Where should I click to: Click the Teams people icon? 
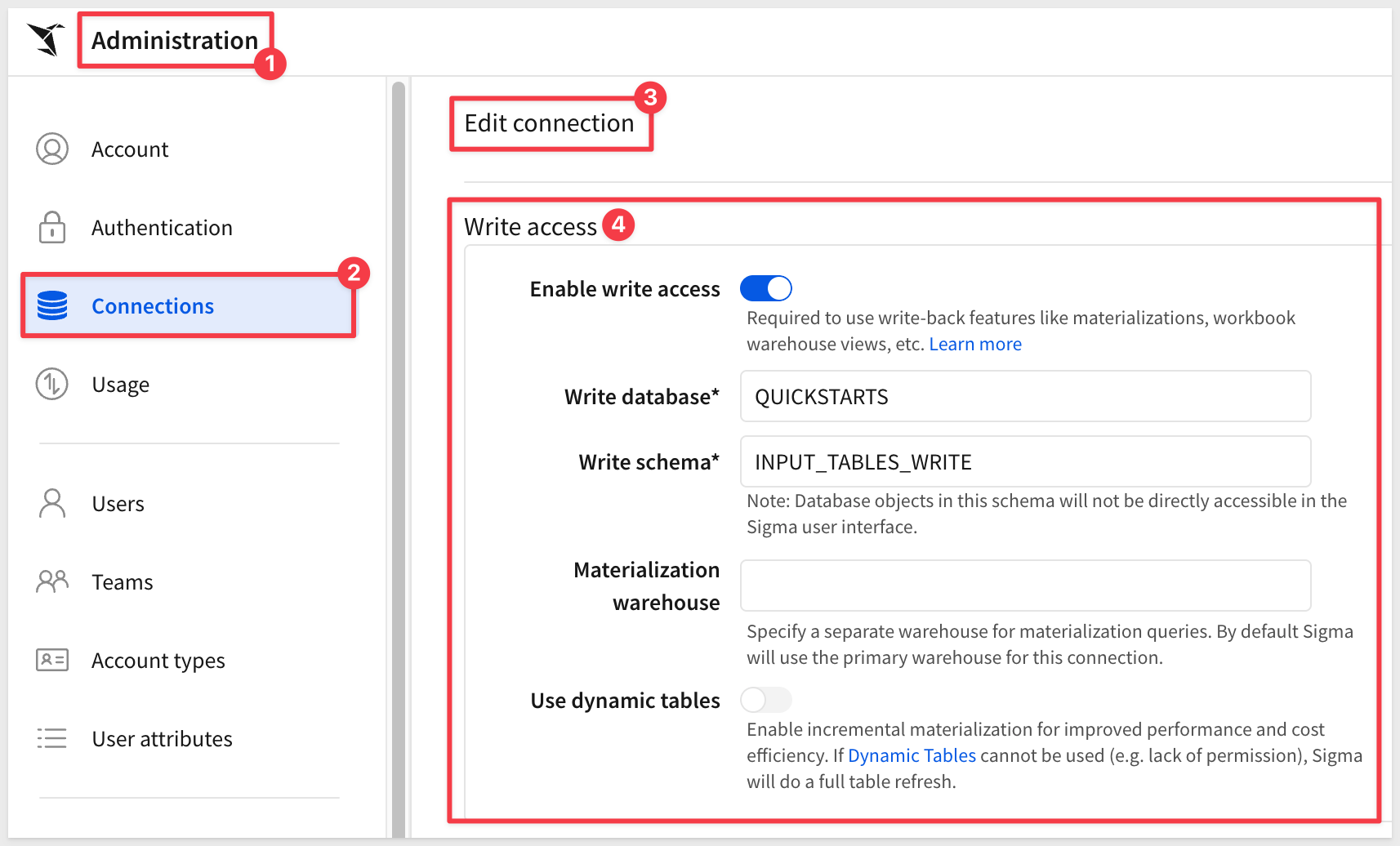click(x=52, y=581)
